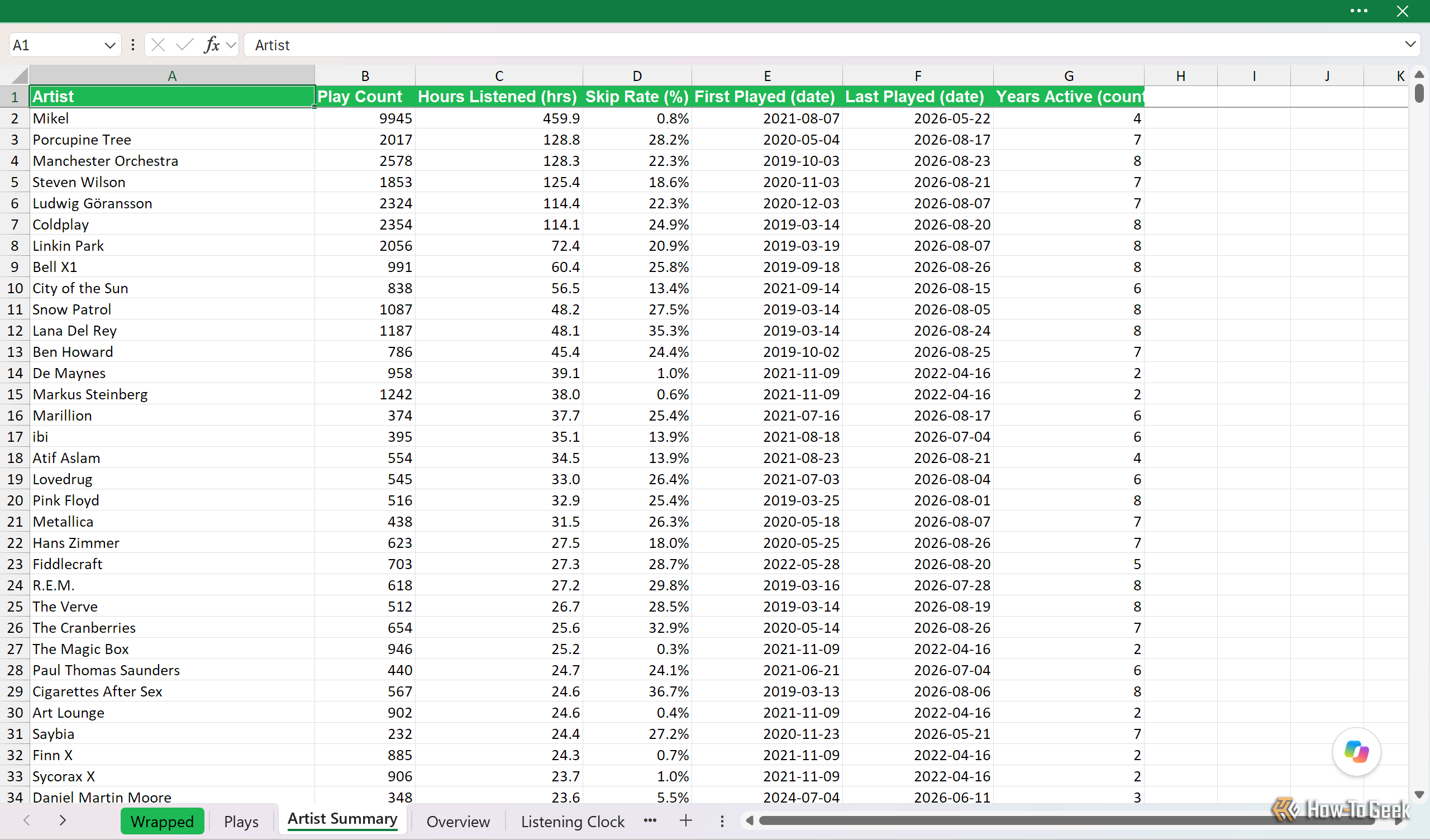Image resolution: width=1430 pixels, height=840 pixels.
Task: Select column D header
Action: point(637,75)
